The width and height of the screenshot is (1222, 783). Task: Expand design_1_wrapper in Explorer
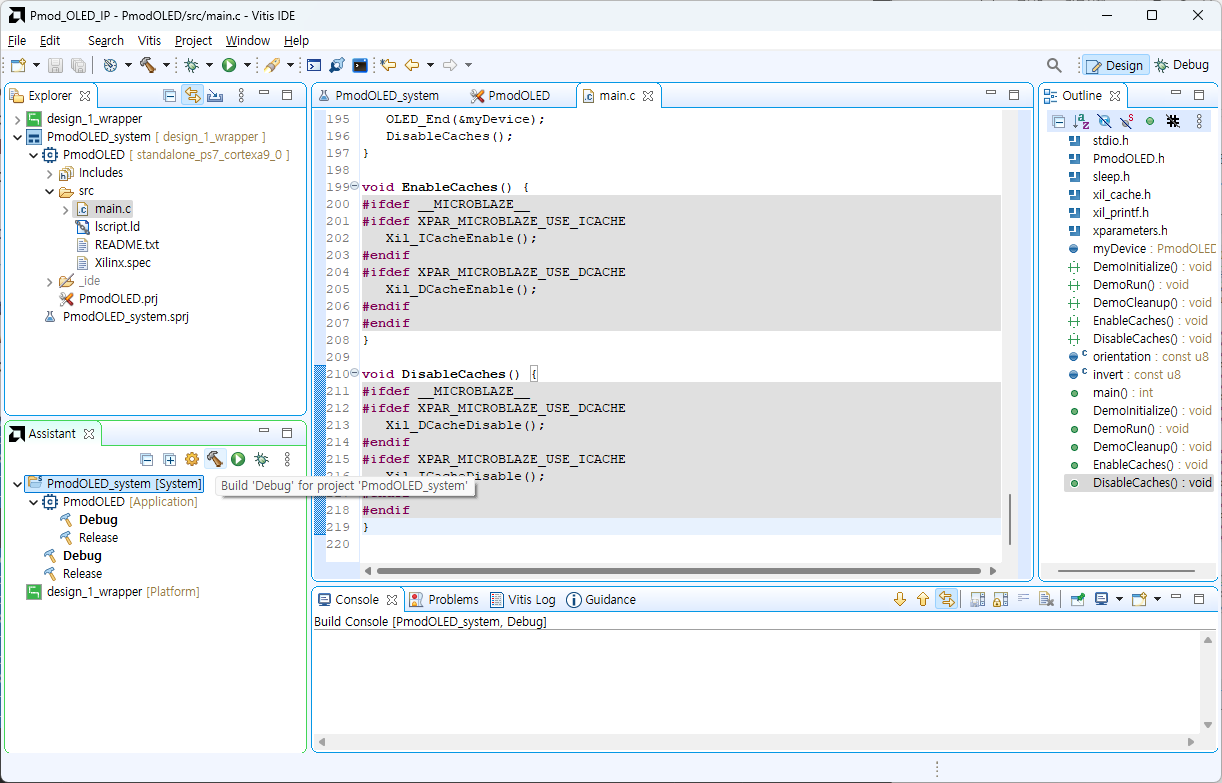click(17, 119)
